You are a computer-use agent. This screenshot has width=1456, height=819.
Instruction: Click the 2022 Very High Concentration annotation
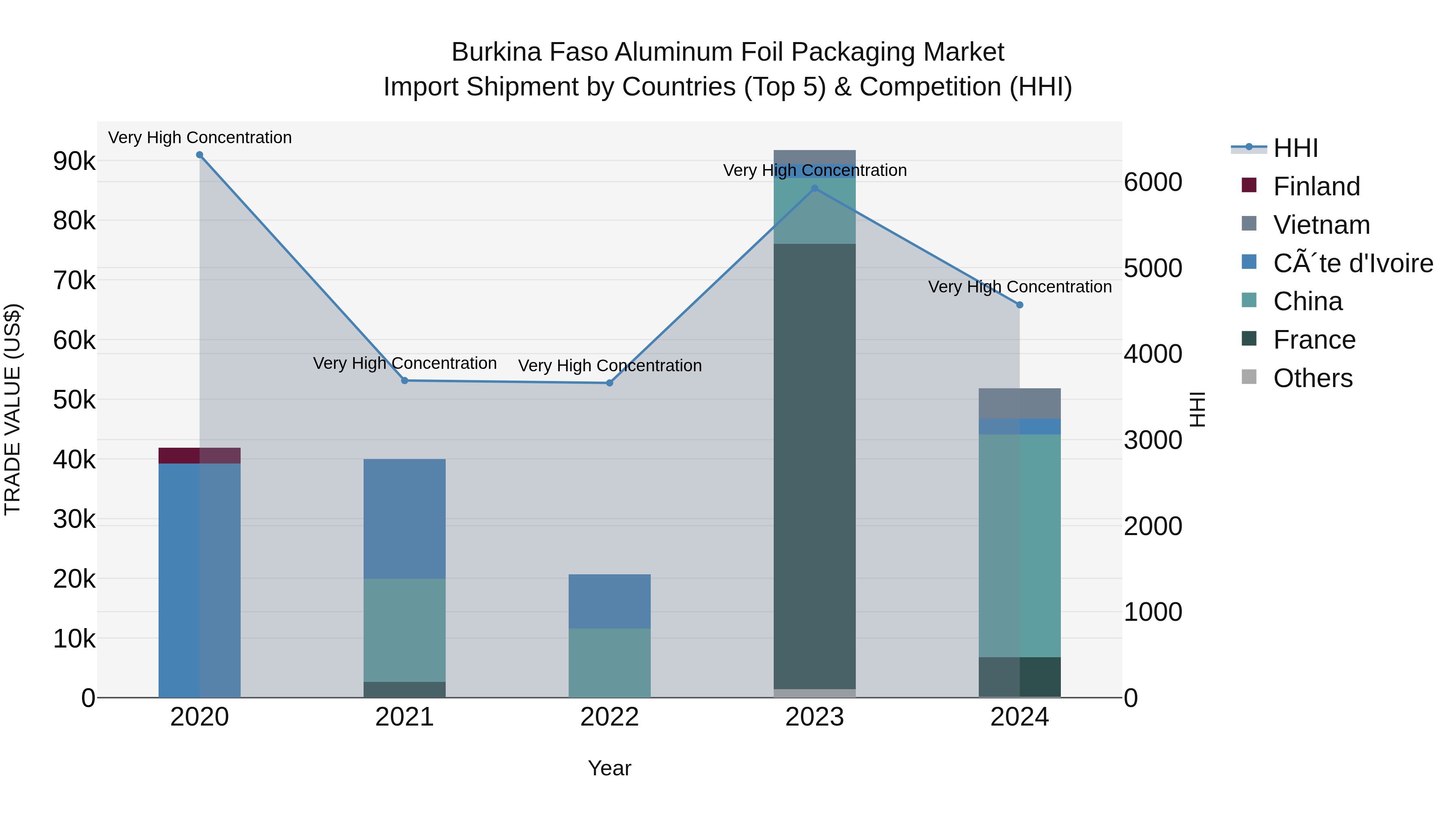[x=610, y=366]
